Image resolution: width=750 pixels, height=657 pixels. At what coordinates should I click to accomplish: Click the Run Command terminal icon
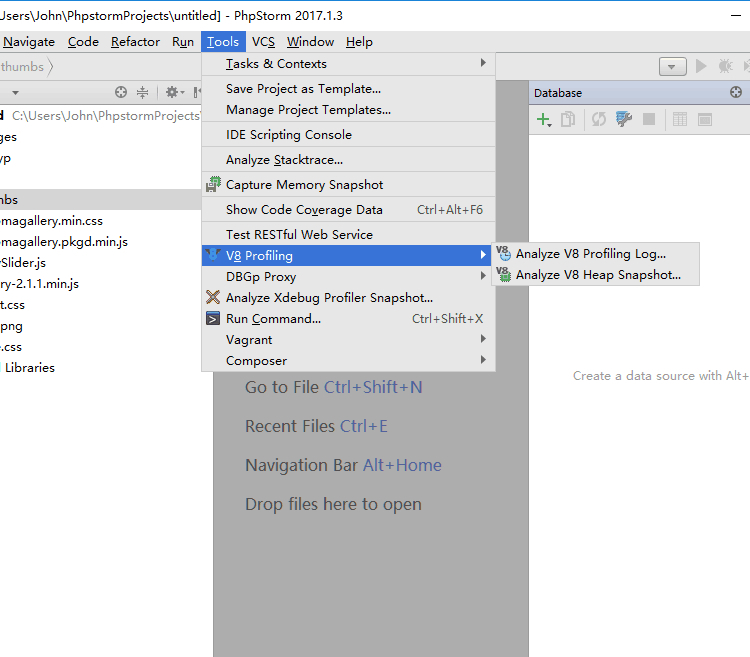coord(213,318)
